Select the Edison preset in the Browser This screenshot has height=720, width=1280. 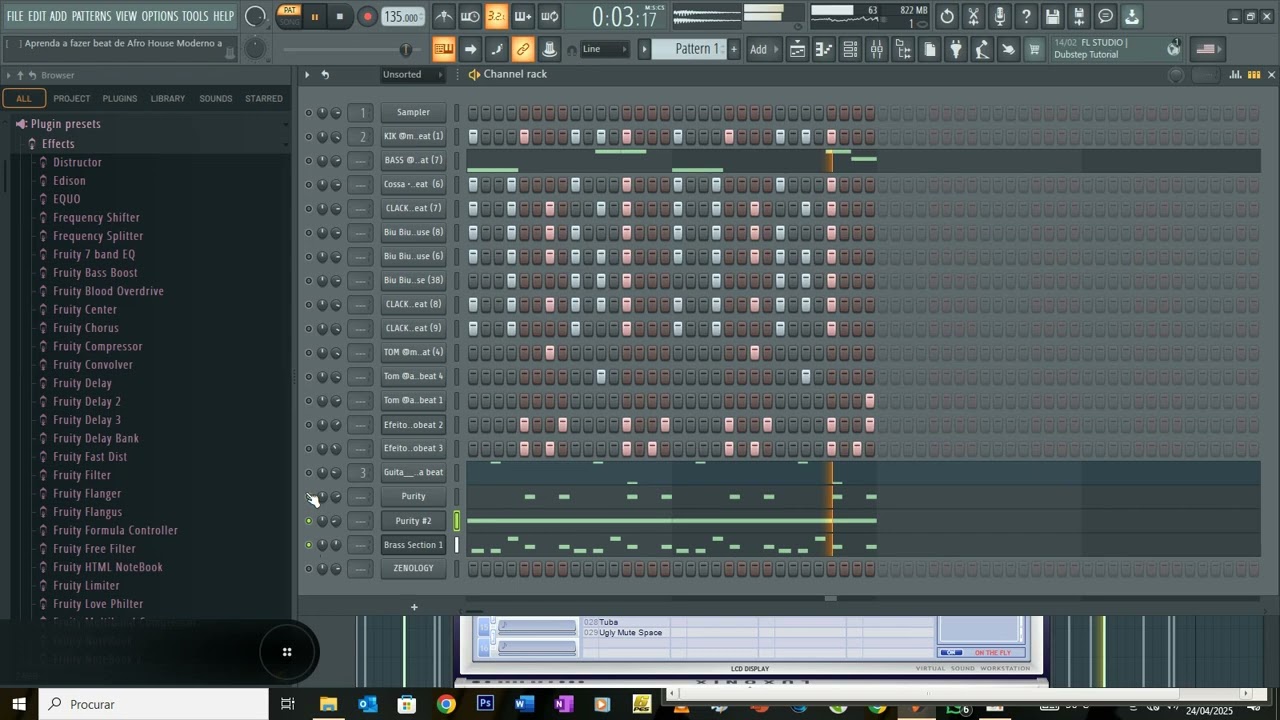click(69, 181)
